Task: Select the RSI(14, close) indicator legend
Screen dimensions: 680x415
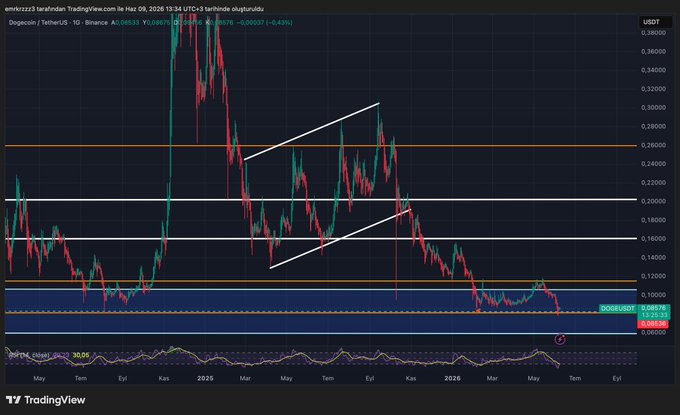Action: click(x=29, y=355)
